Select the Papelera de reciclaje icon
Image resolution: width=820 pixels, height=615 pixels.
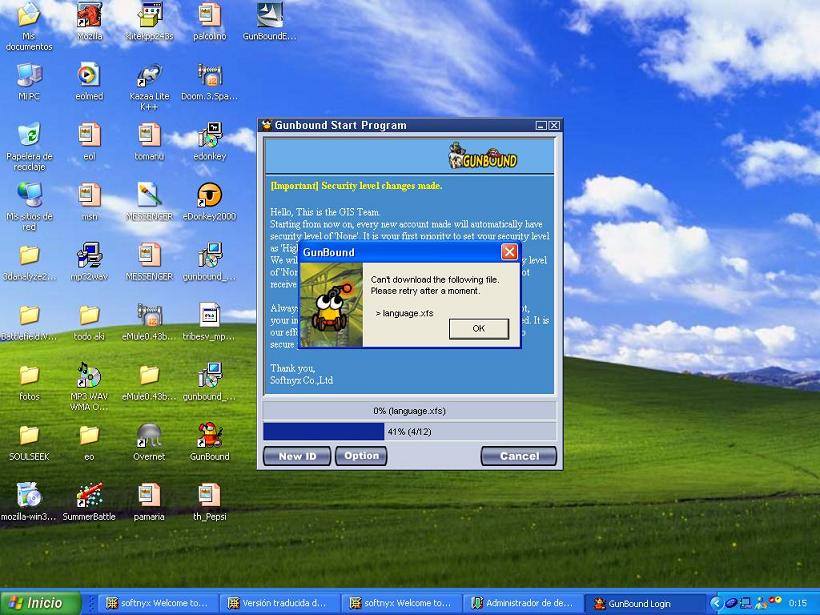pos(29,147)
